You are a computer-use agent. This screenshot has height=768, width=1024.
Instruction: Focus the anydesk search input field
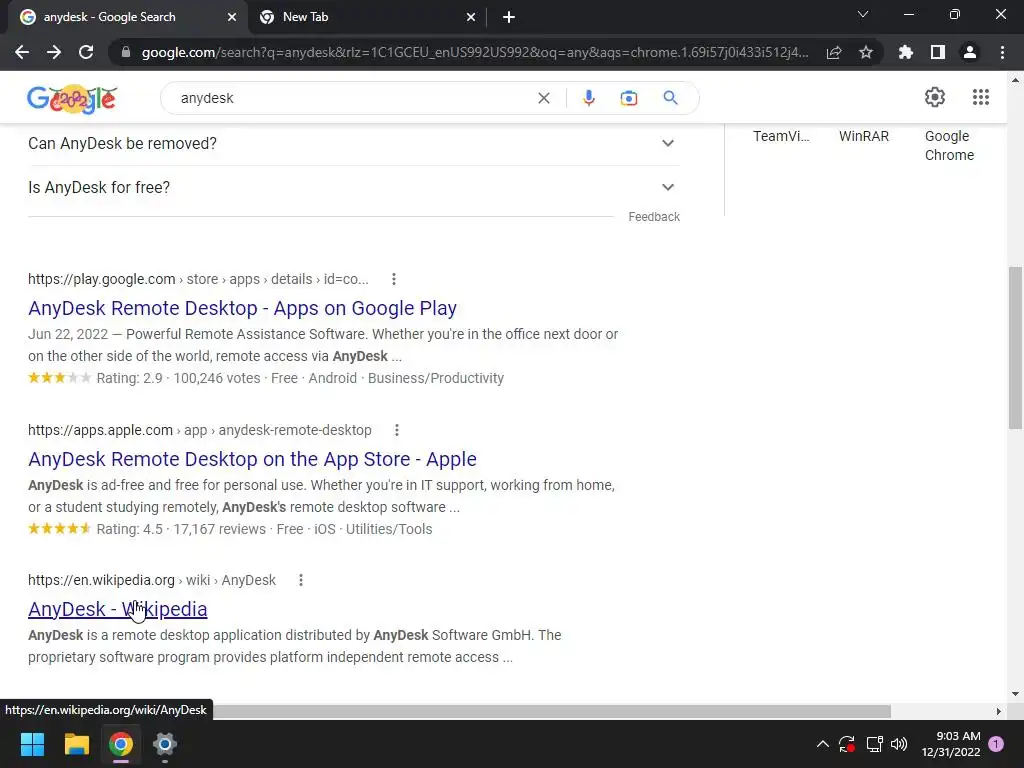(353, 98)
